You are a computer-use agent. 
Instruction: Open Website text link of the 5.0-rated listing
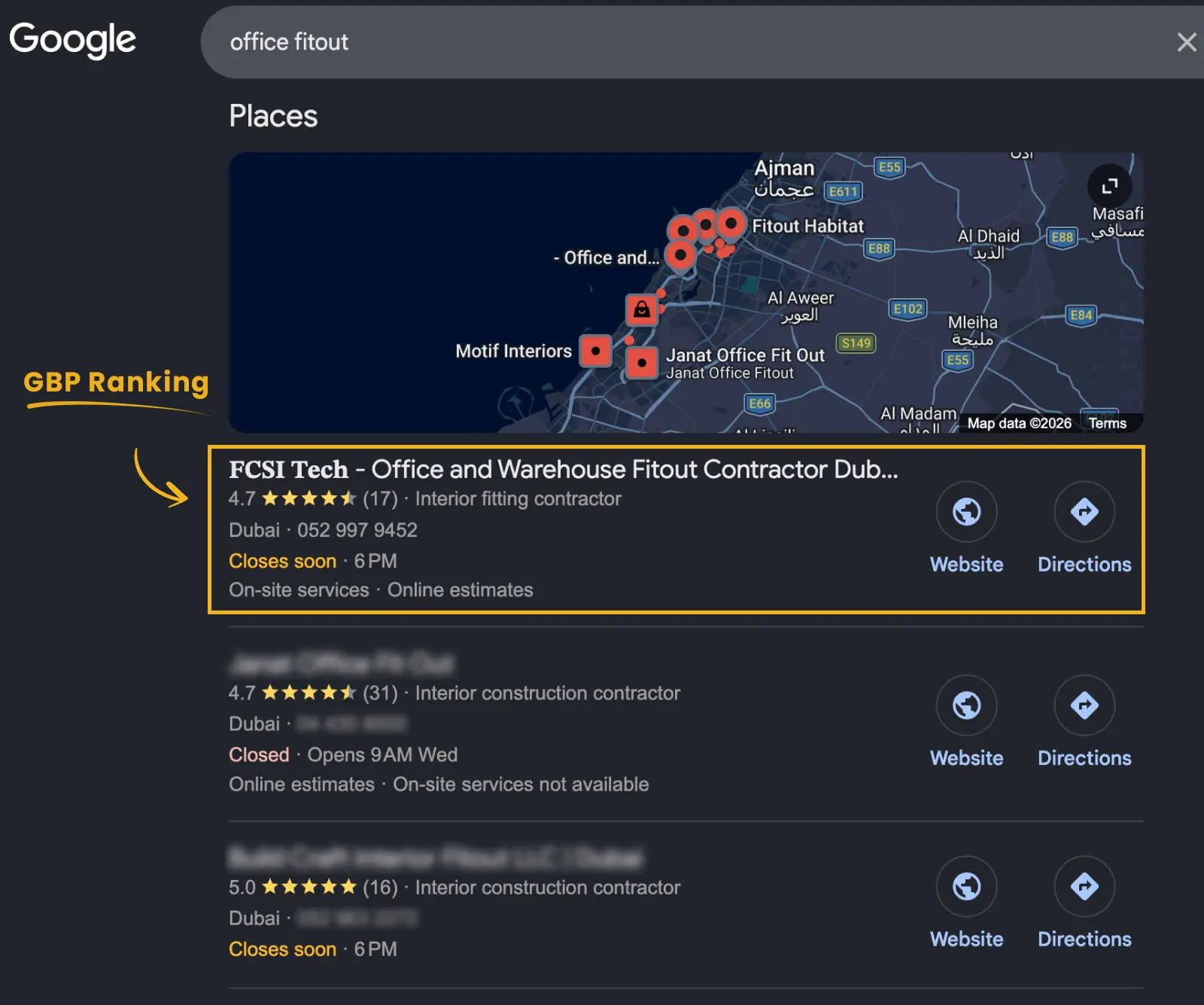[x=967, y=940]
